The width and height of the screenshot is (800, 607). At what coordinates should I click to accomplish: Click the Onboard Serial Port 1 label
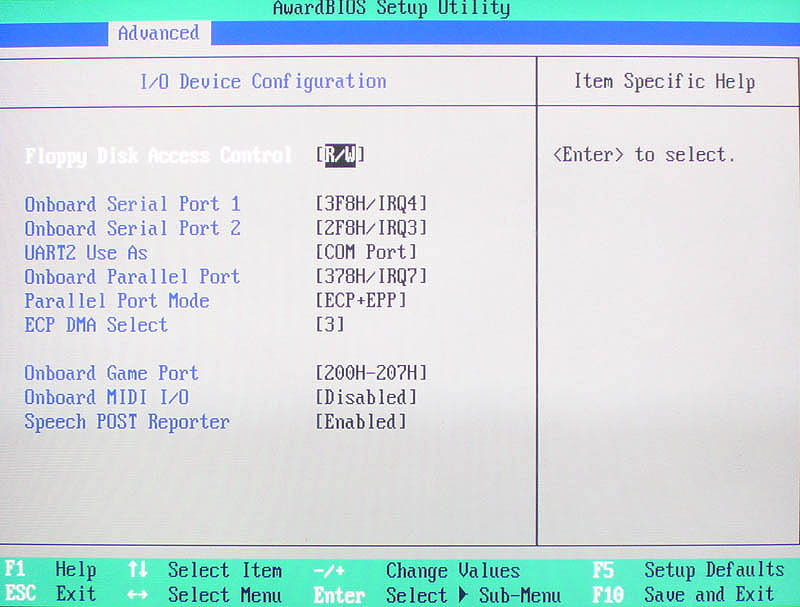coord(132,204)
